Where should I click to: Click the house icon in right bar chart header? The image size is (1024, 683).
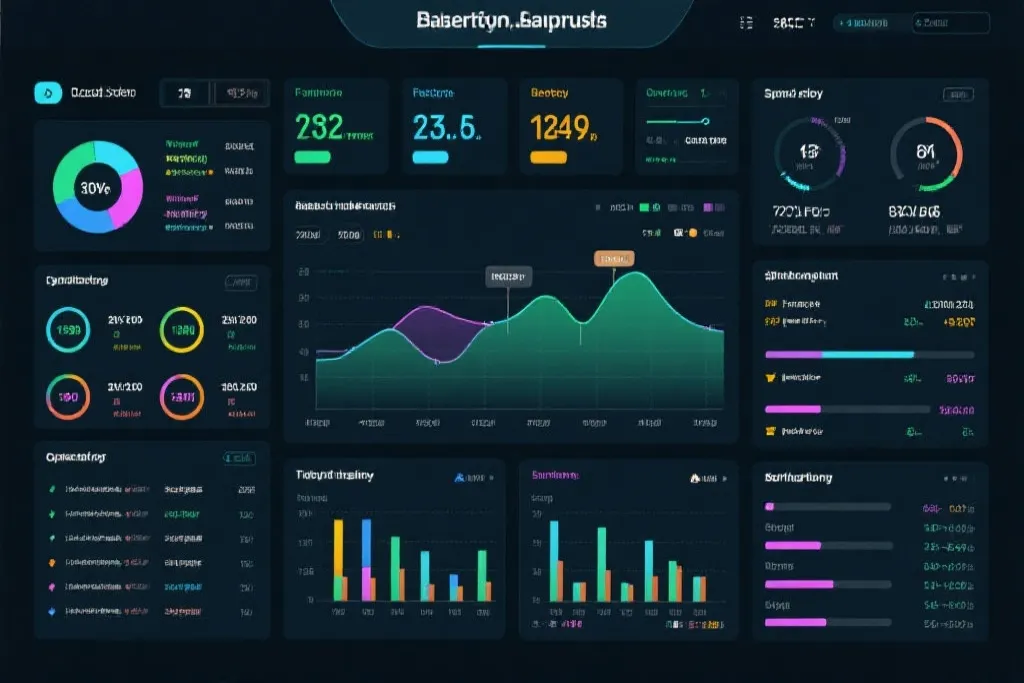pos(695,478)
